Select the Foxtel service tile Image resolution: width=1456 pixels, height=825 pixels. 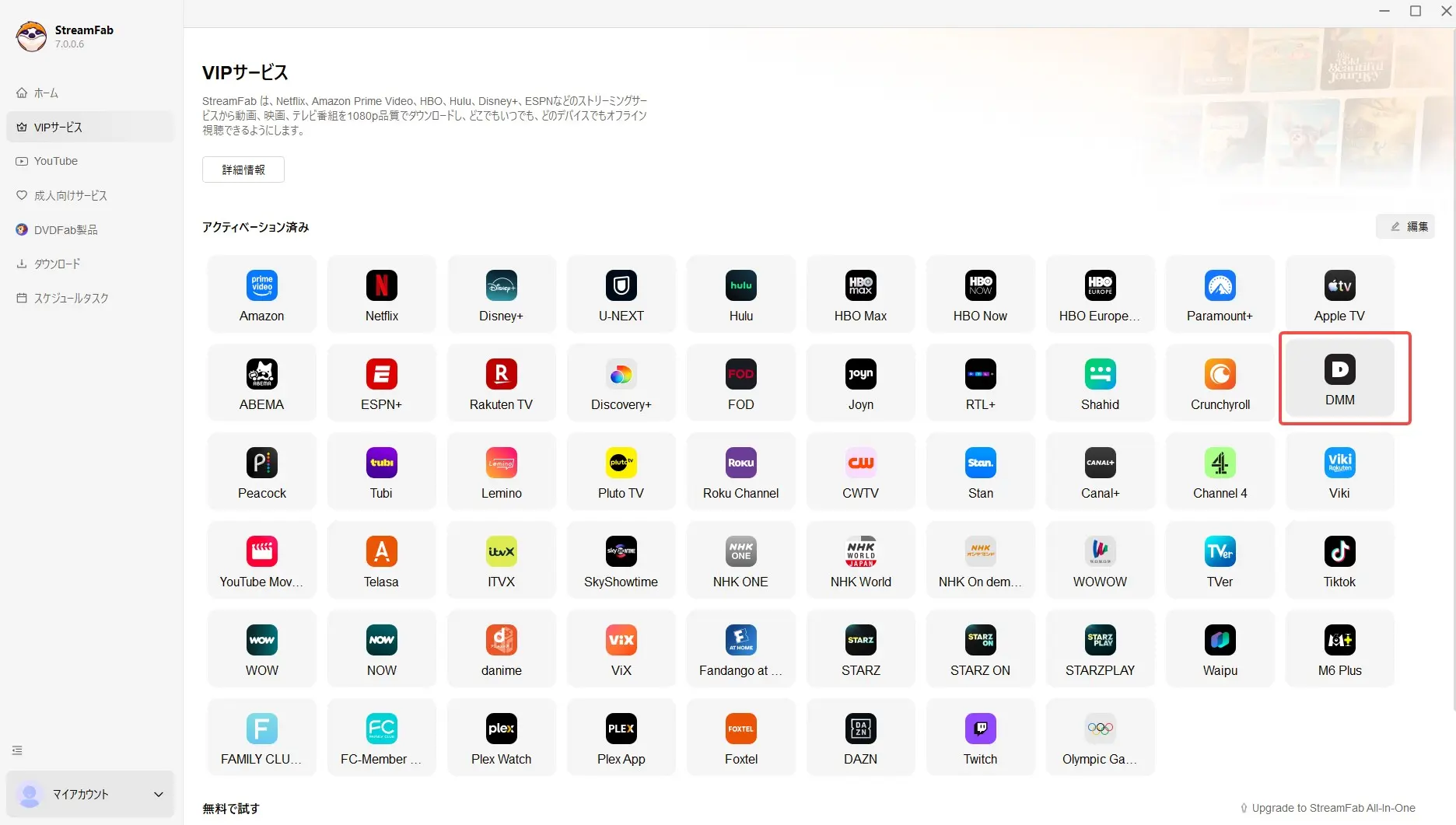point(741,737)
